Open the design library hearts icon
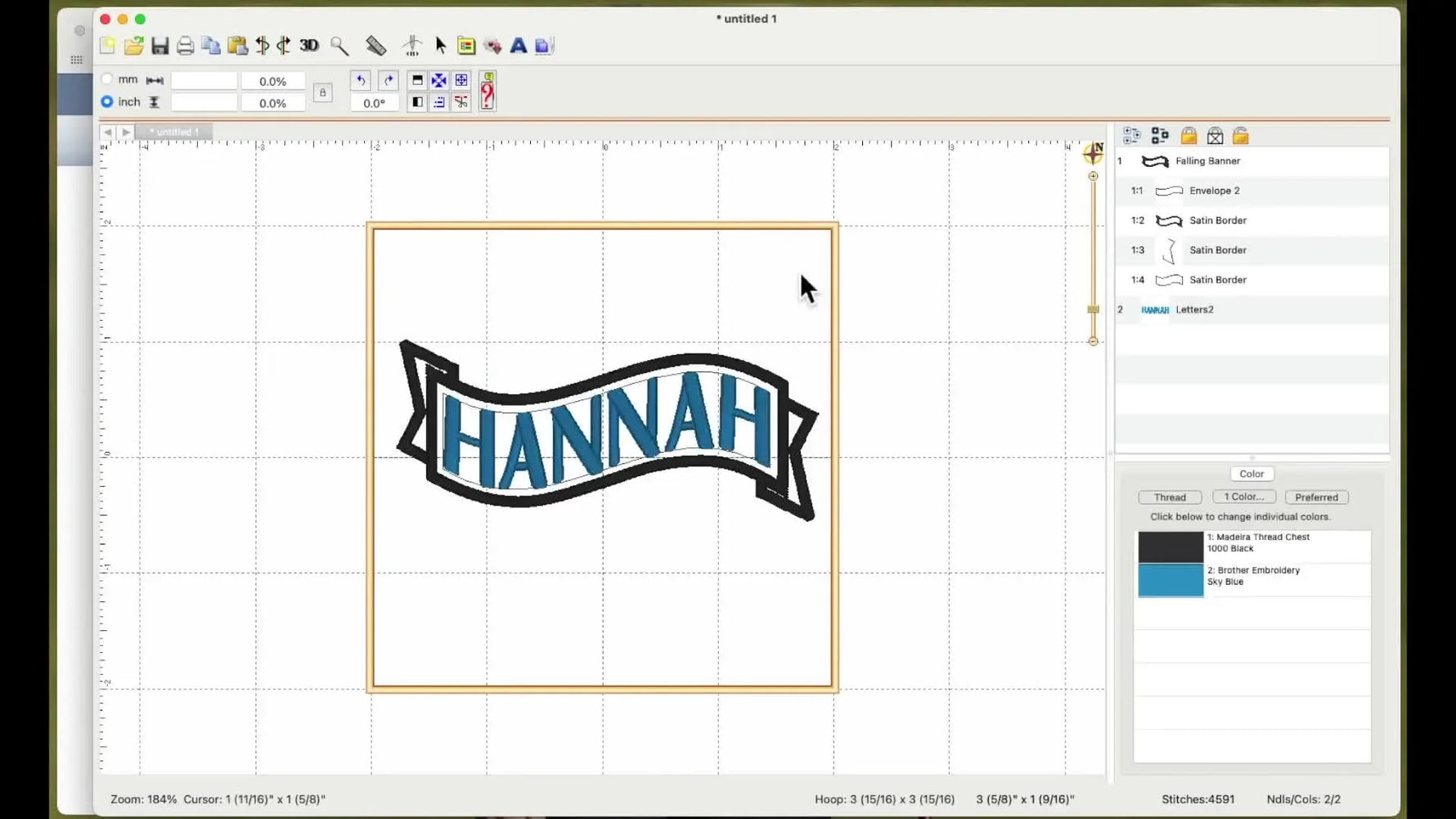Image resolution: width=1456 pixels, height=819 pixels. coord(492,47)
